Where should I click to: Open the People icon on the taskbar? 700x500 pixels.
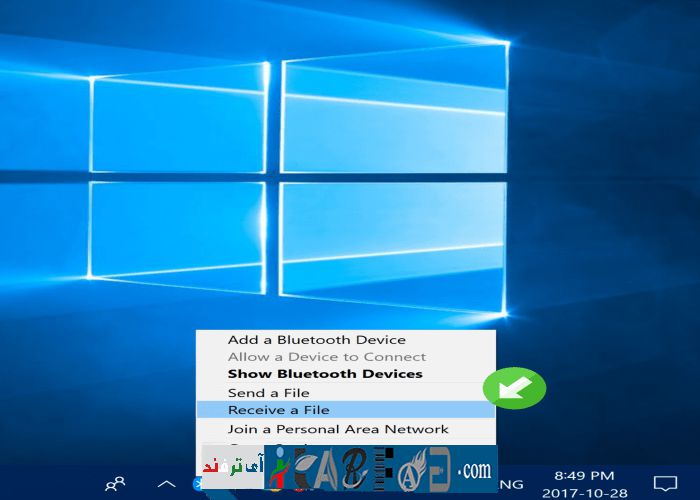(116, 484)
